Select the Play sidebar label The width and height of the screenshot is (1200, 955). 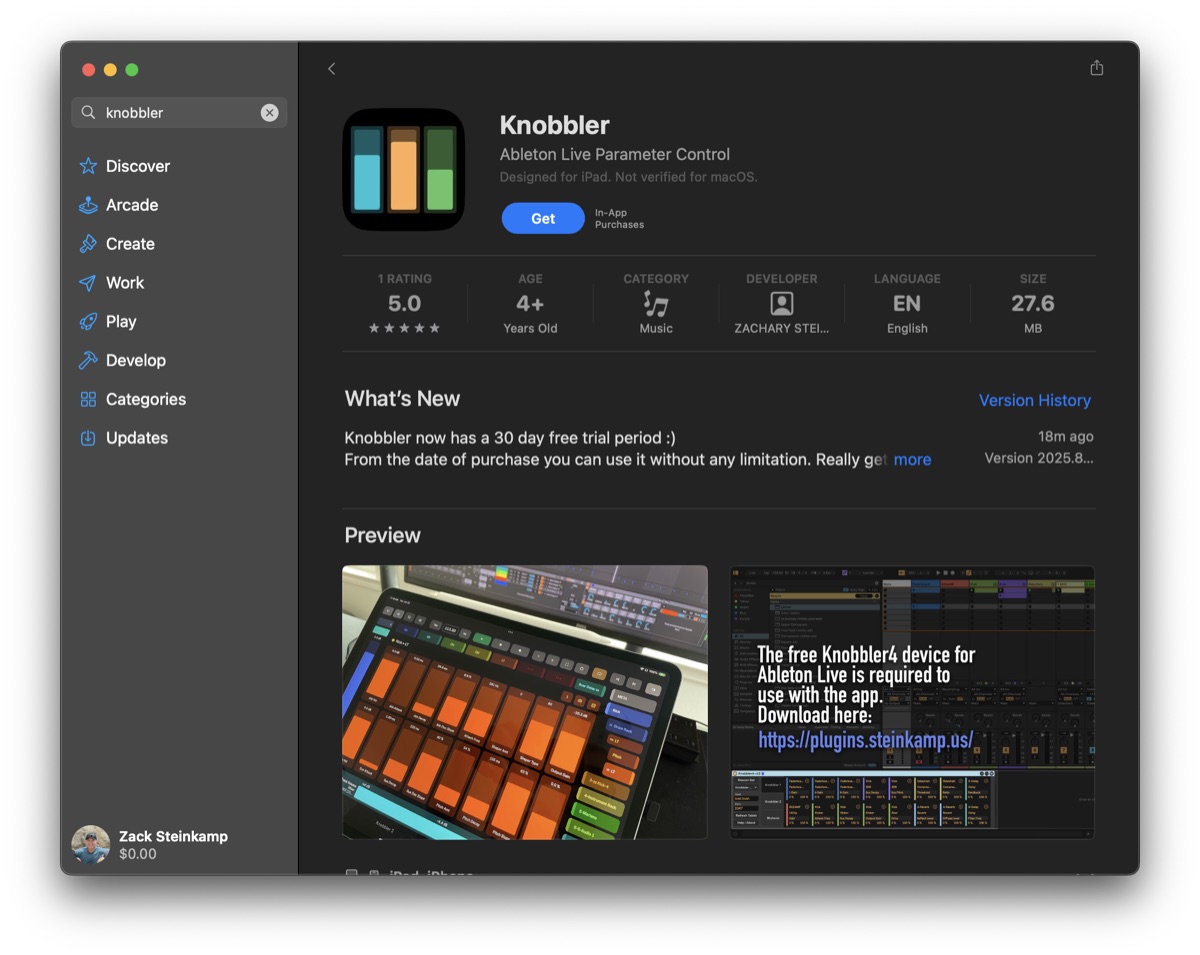pos(121,322)
